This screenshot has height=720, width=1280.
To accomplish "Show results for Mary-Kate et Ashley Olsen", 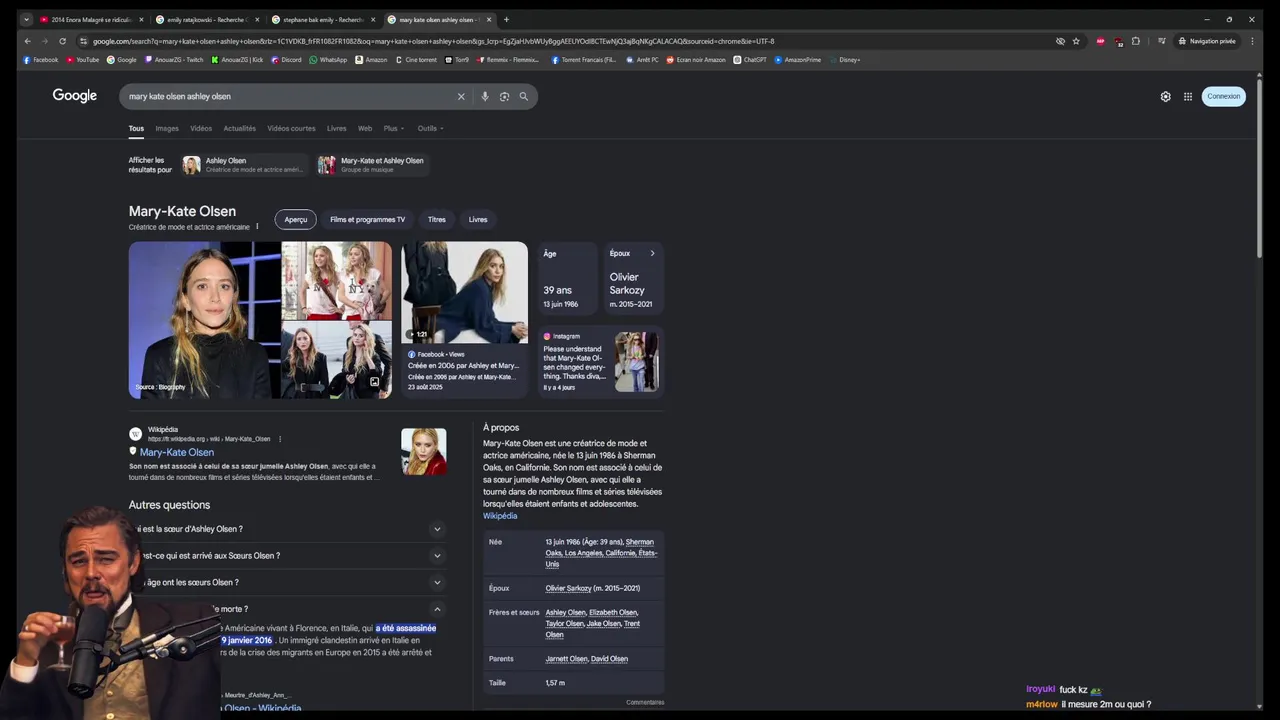I will tap(373, 165).
